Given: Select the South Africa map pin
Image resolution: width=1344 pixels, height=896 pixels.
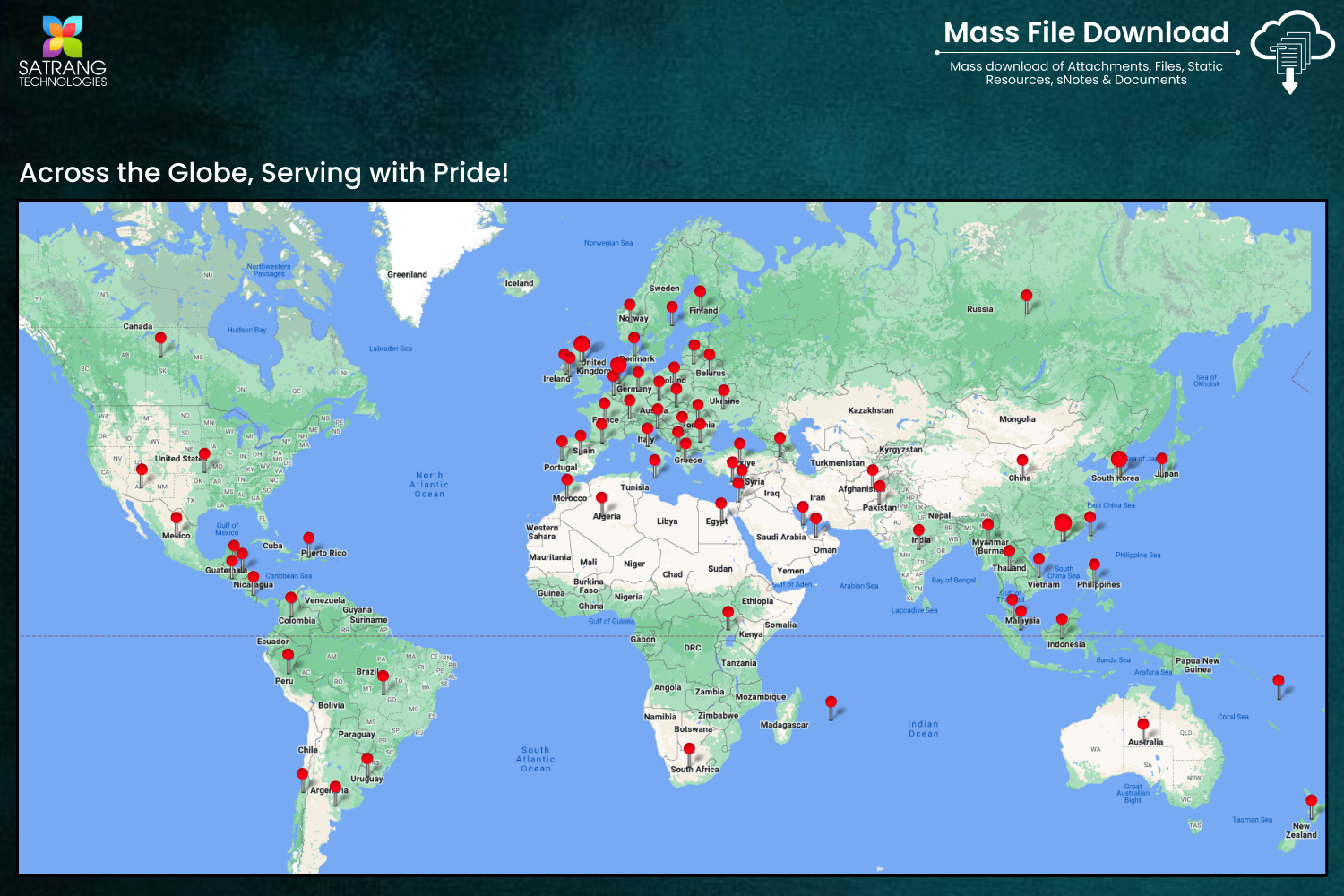Looking at the screenshot, I should click(689, 750).
